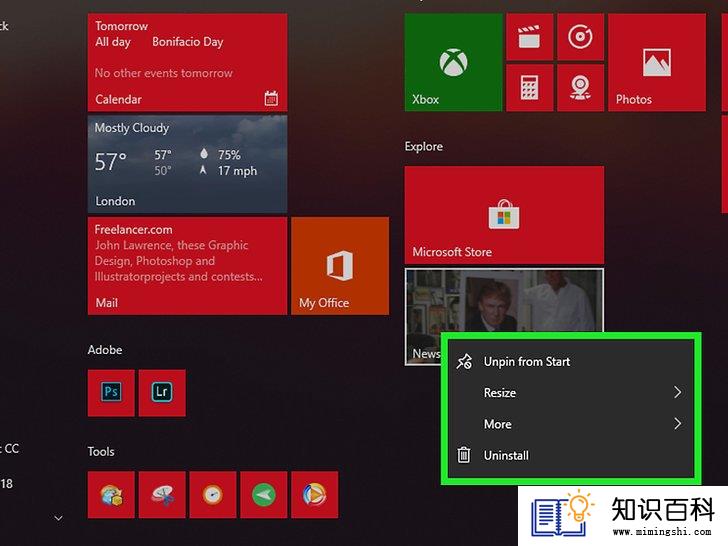Open the More submenu

[571, 424]
